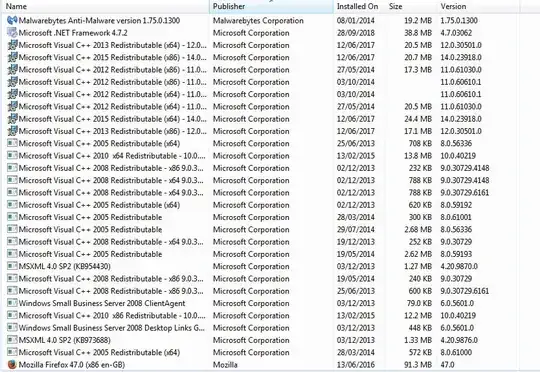Select Malwarebytes Anti-Malware version 1.75.0.1300 entry
The width and height of the screenshot is (540, 372).
[x=99, y=20]
